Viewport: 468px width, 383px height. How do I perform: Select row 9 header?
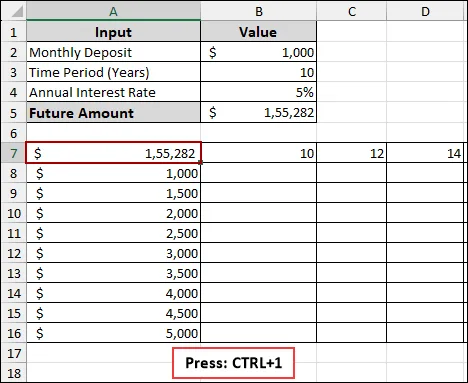tap(13, 193)
